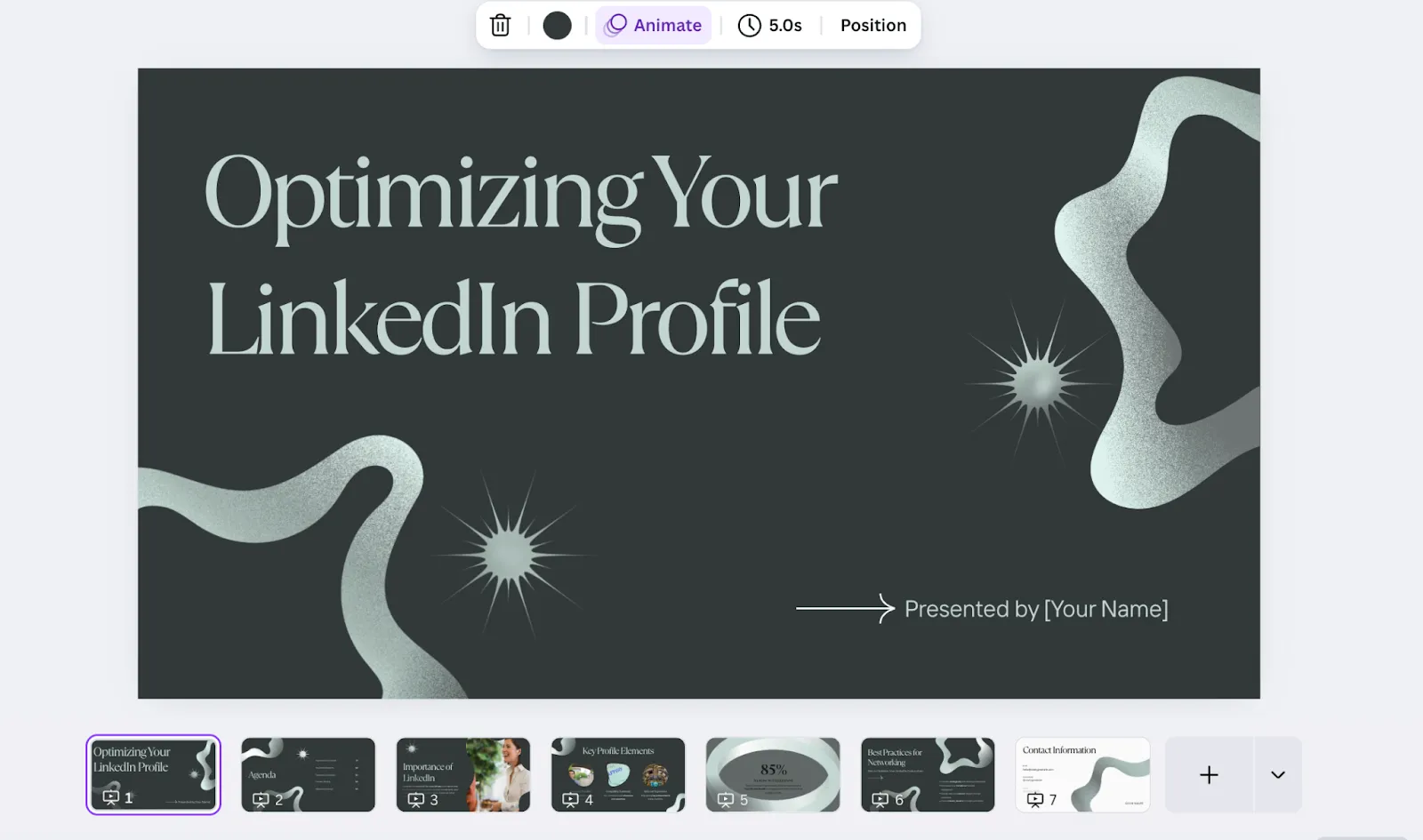Click the presentation icon on slide 3 thumbnail
Screen dimensions: 1423x840
click(x=416, y=799)
